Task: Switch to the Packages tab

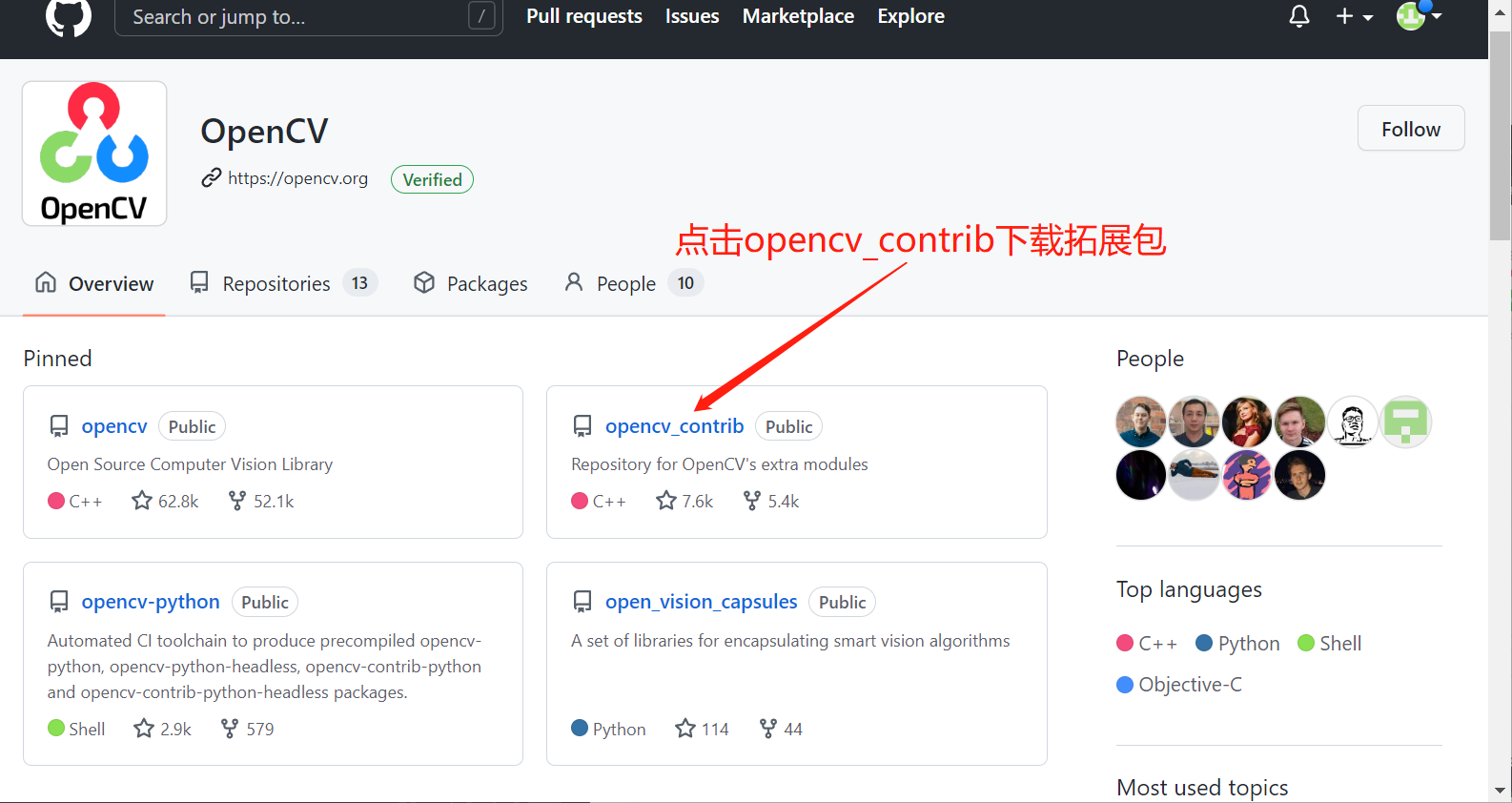Action: [470, 283]
